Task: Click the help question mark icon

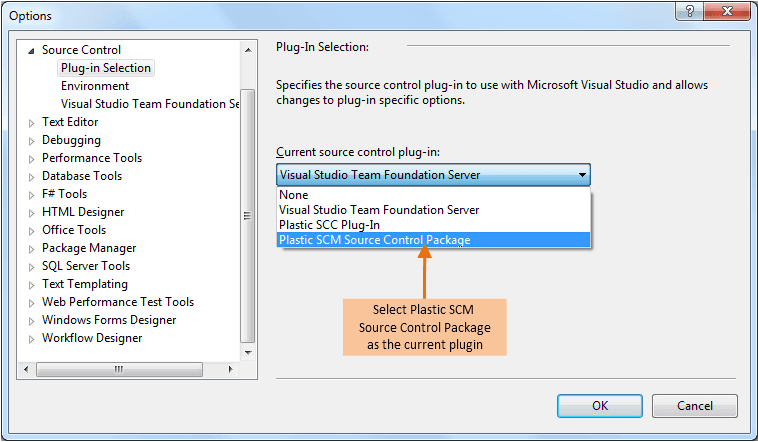Action: (x=690, y=11)
